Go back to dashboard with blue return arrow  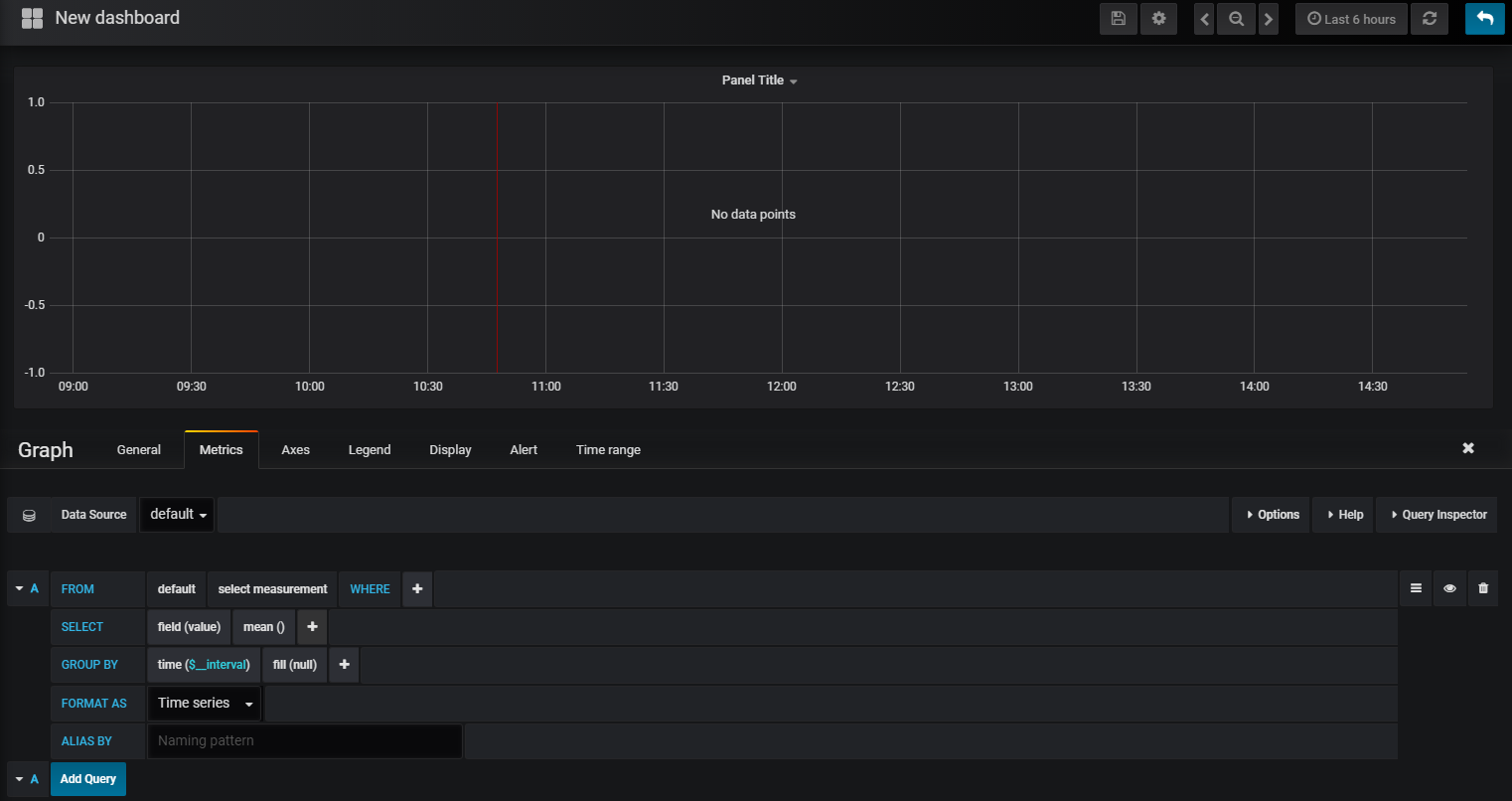click(x=1485, y=19)
